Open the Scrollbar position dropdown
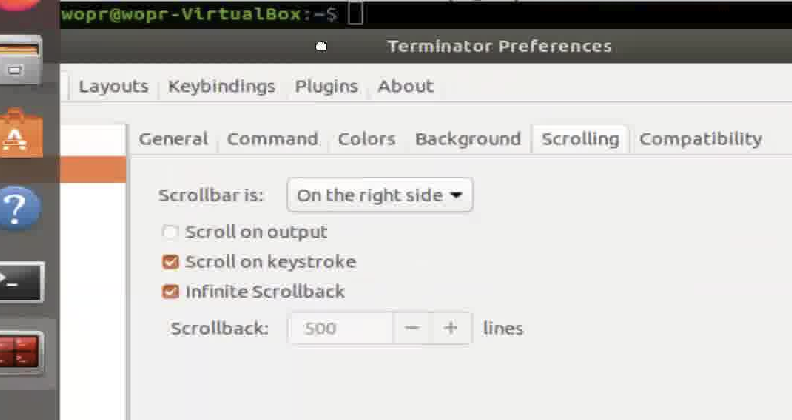Screen dimensions: 792x420 tap(379, 195)
